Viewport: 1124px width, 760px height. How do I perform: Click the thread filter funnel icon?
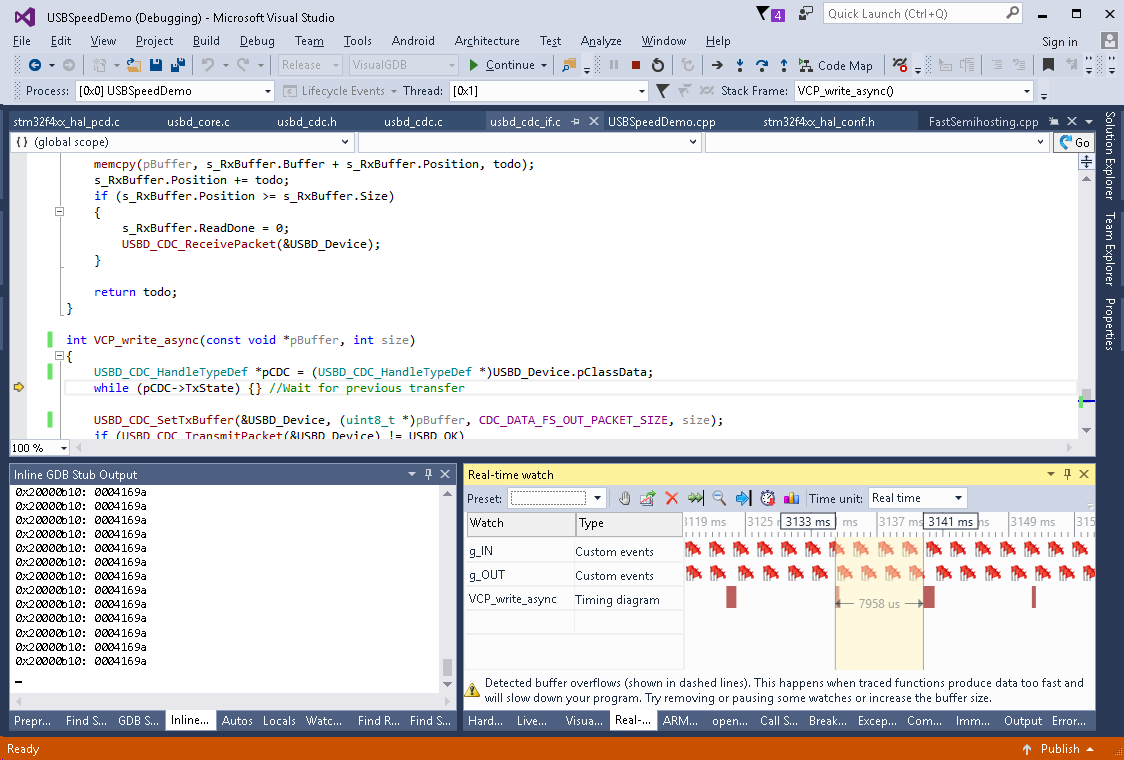(662, 91)
